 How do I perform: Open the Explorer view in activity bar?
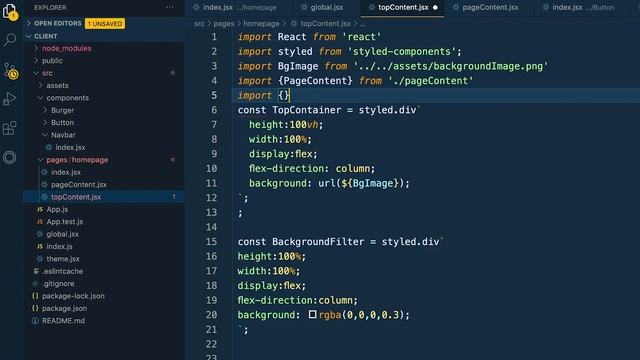coord(10,11)
